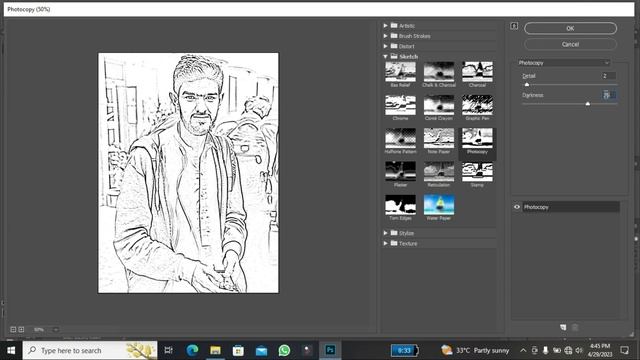Click the Darkness value input field

point(609,95)
